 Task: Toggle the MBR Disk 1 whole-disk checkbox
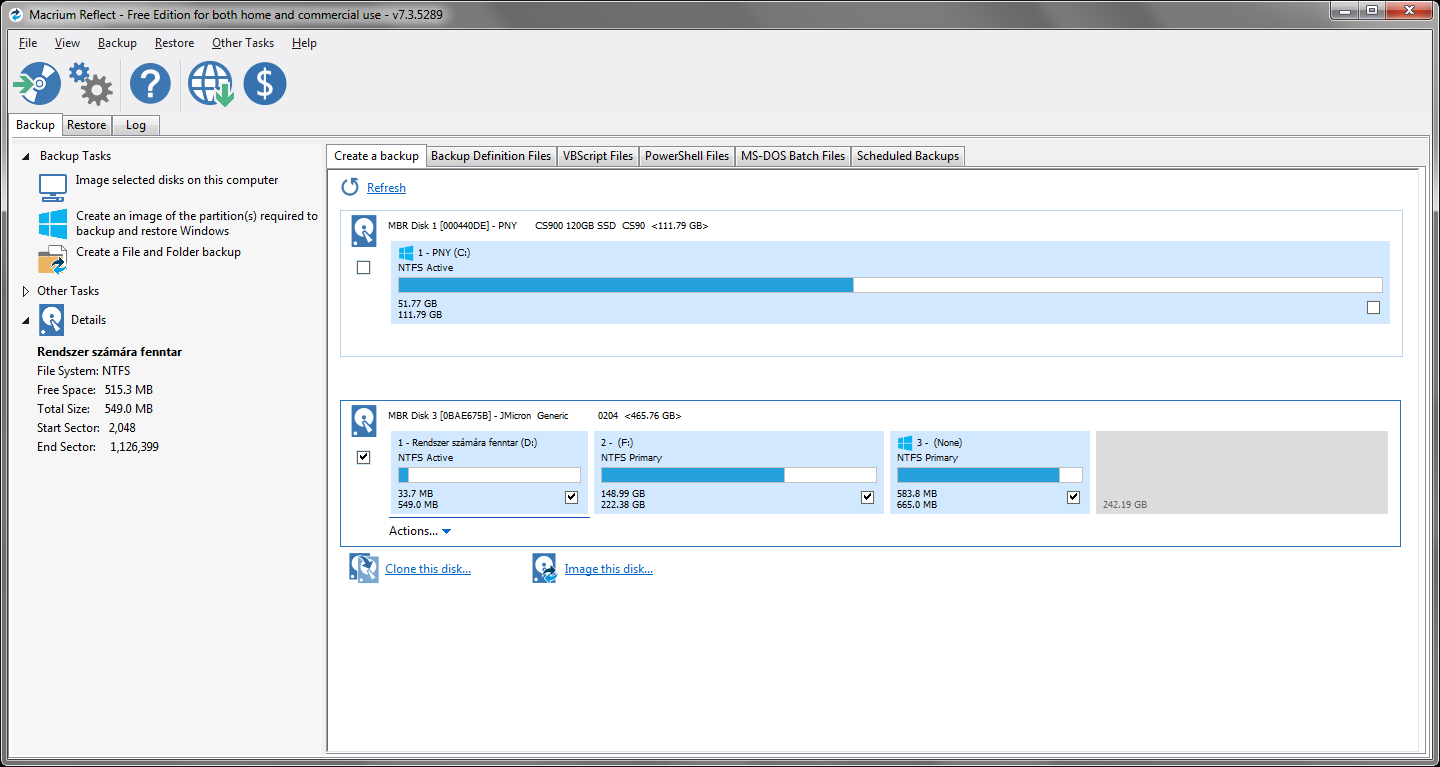(x=363, y=268)
